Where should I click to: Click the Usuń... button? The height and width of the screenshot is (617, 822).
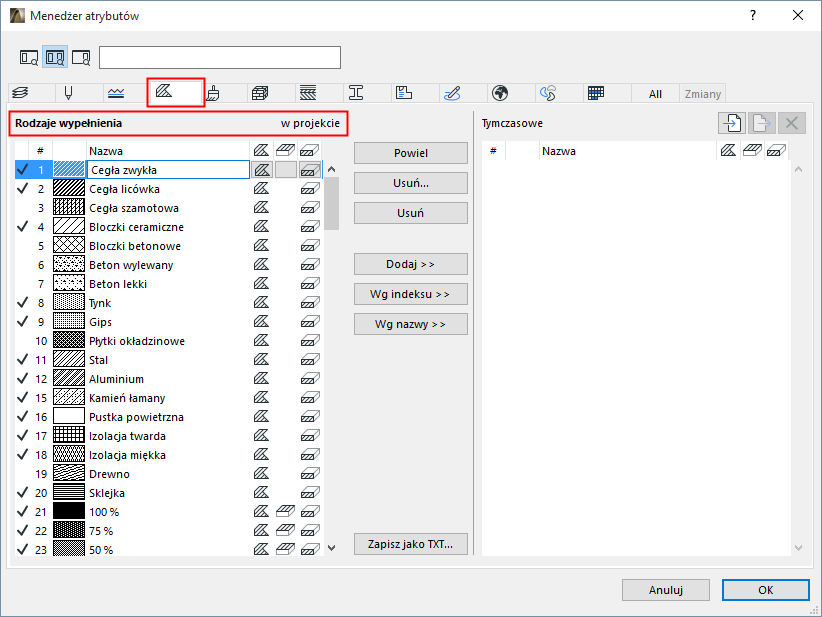tap(410, 183)
